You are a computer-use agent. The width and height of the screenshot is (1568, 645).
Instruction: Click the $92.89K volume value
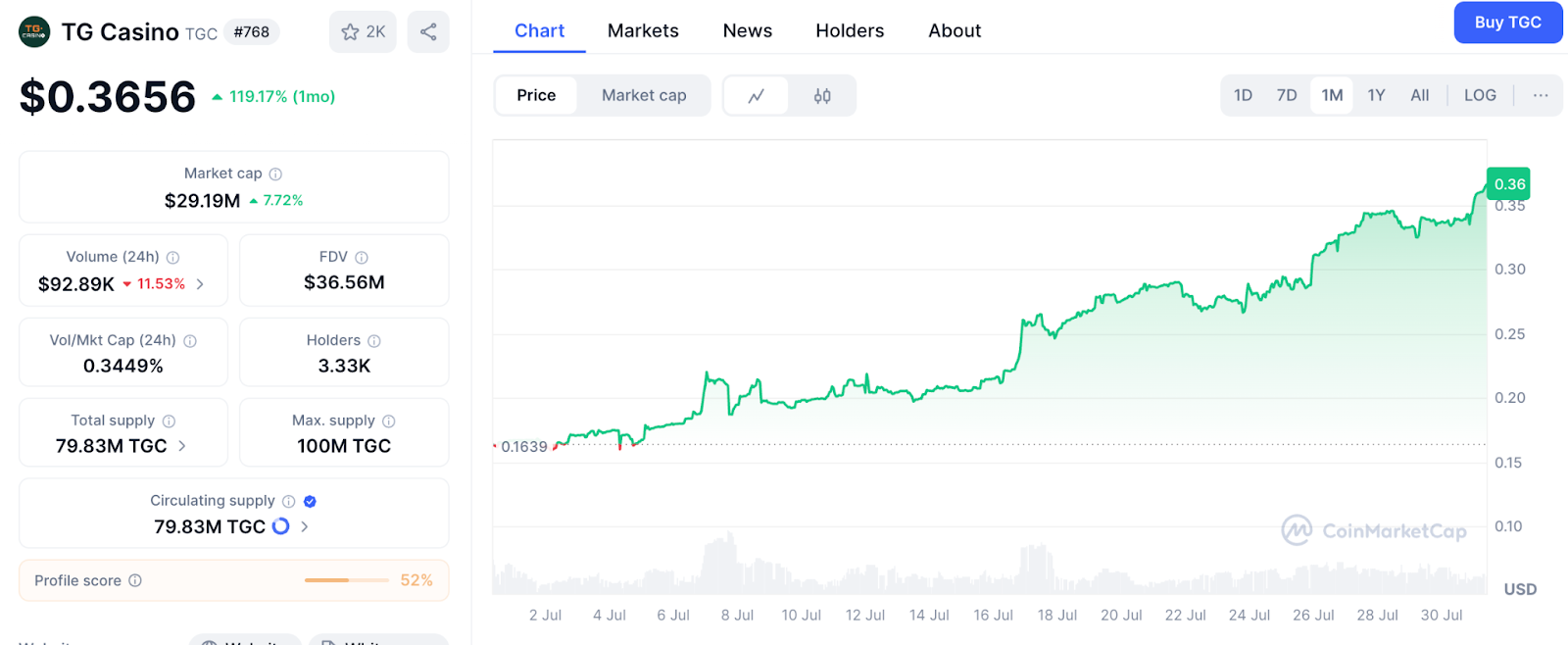(76, 284)
